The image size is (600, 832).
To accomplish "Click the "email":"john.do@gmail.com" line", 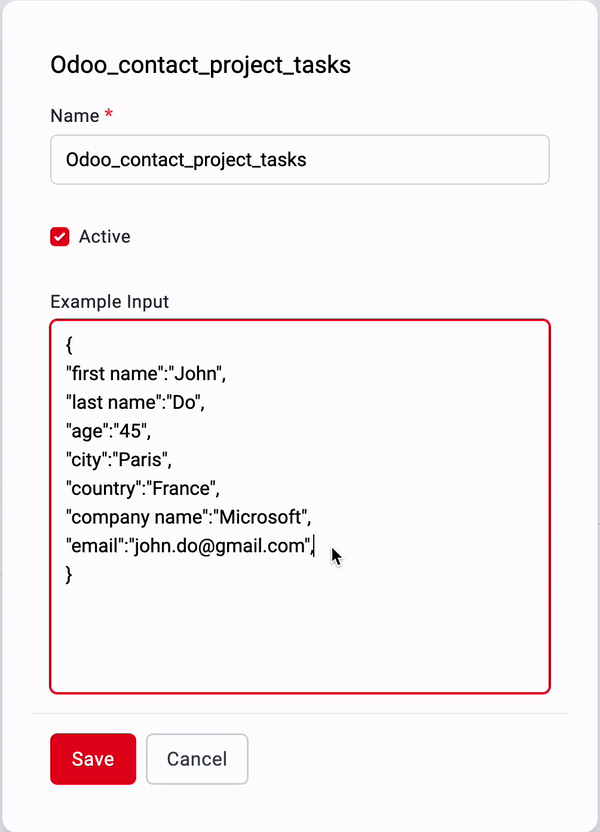I will pyautogui.click(x=190, y=545).
